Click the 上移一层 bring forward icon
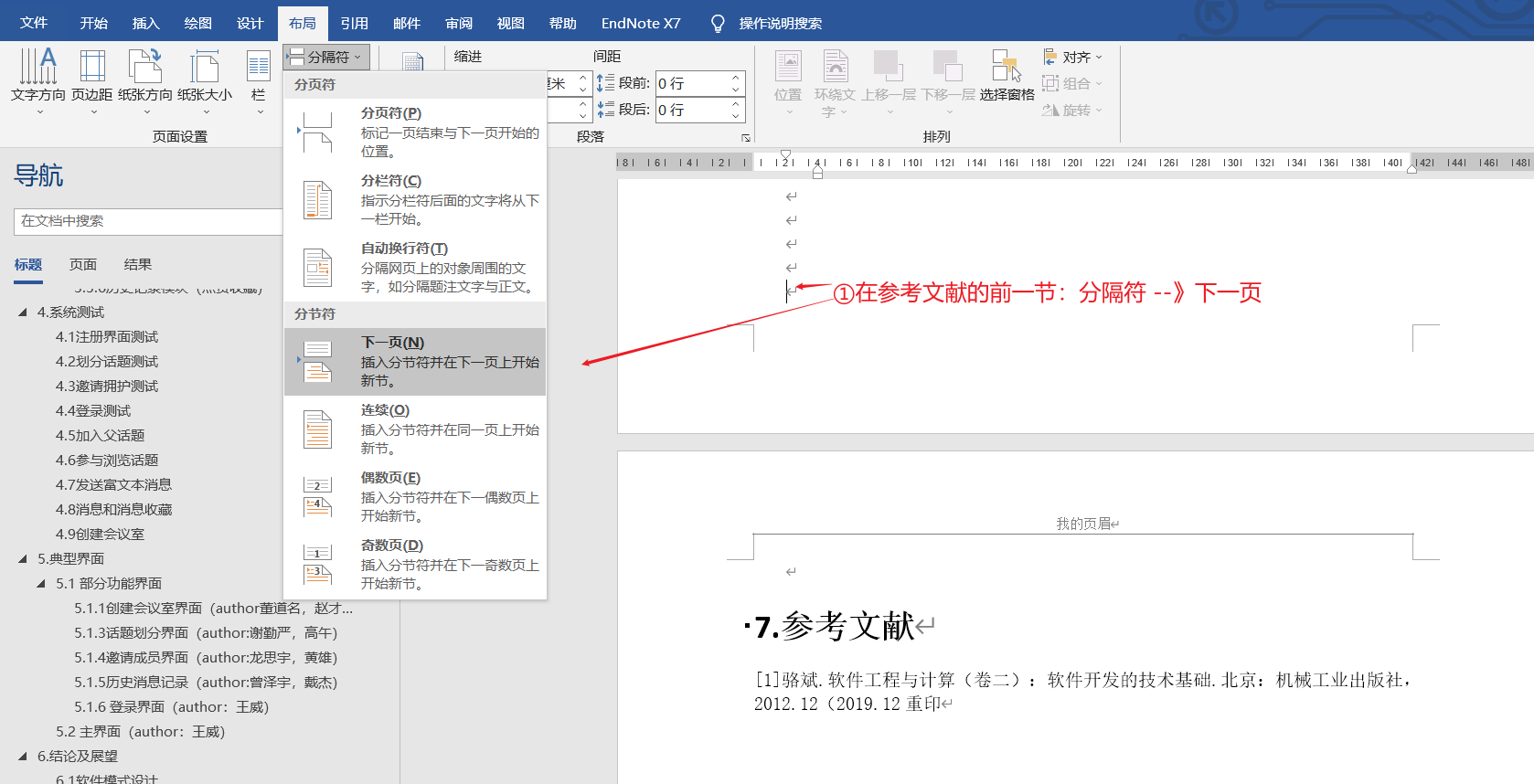The height and width of the screenshot is (784, 1534). coord(889,66)
